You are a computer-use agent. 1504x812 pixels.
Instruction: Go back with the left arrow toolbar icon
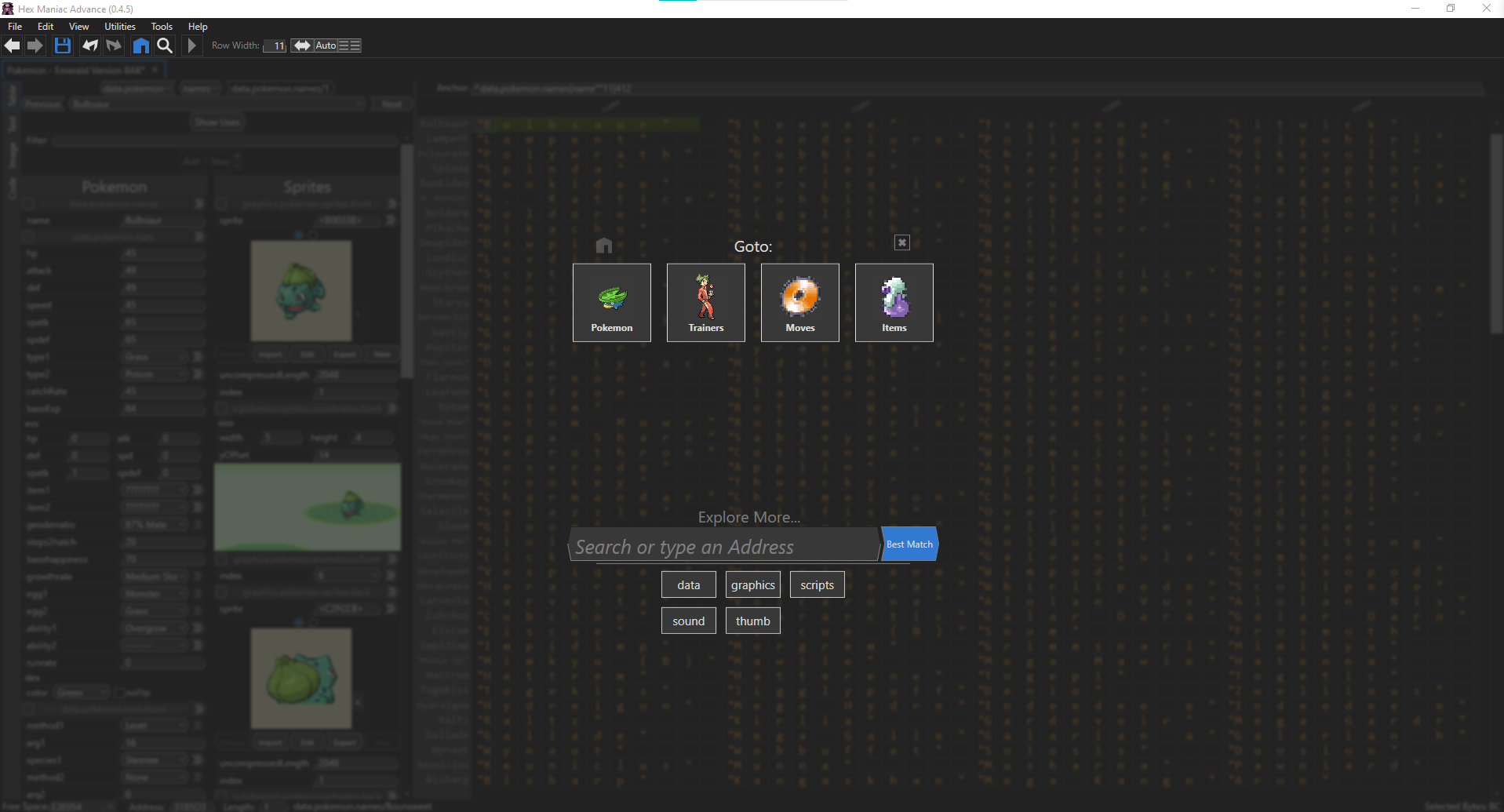12,46
